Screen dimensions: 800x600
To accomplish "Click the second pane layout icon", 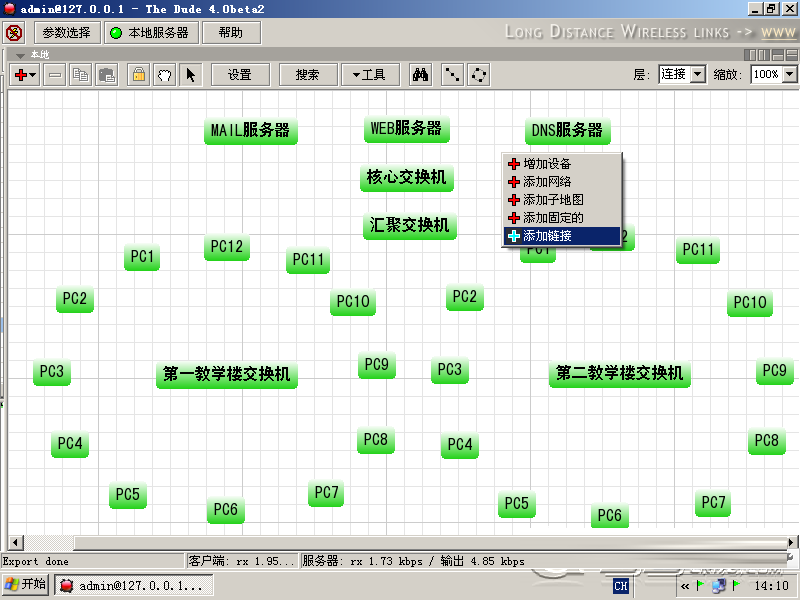I will (x=764, y=55).
